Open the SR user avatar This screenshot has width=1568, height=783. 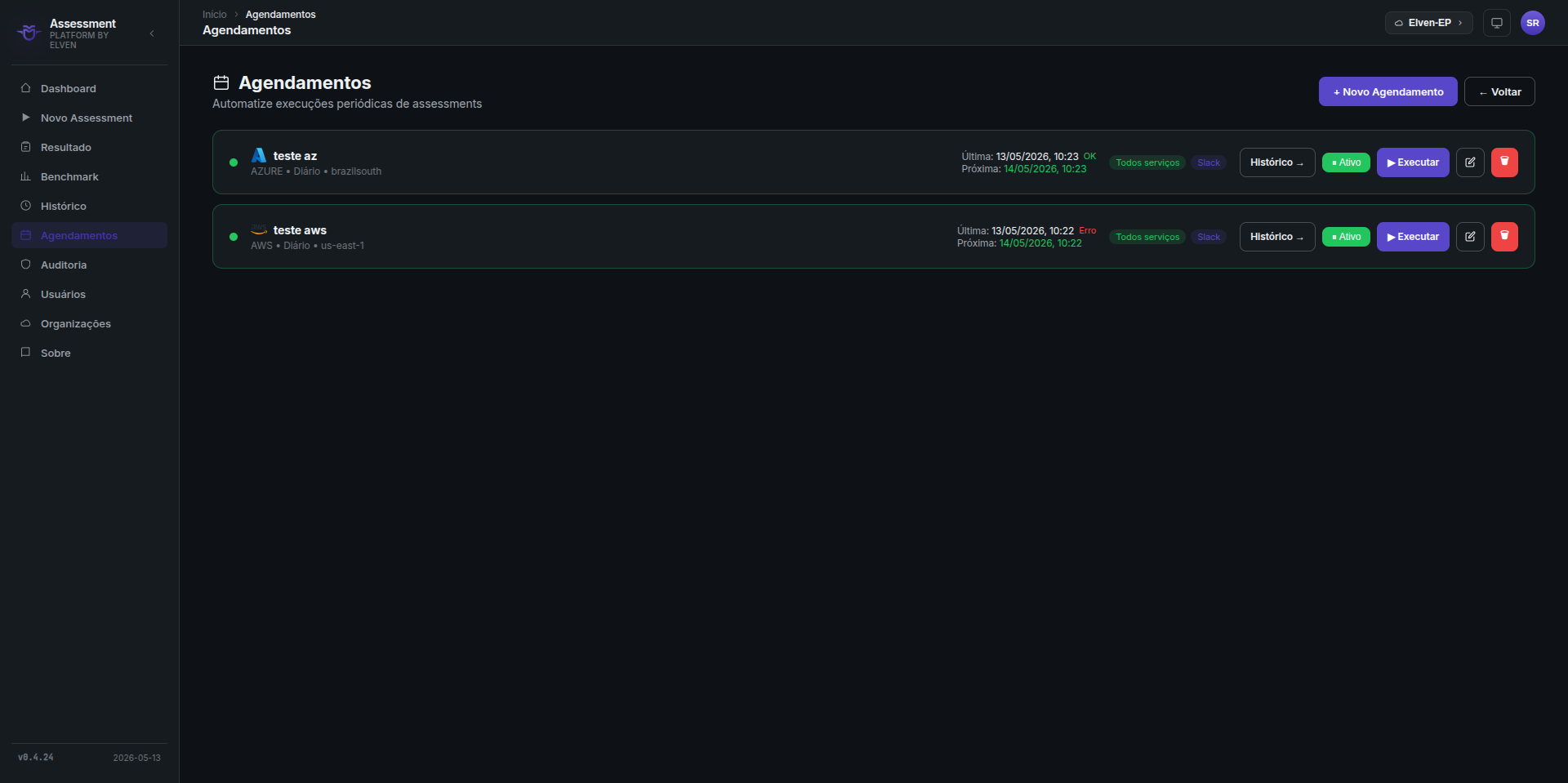pyautogui.click(x=1533, y=23)
